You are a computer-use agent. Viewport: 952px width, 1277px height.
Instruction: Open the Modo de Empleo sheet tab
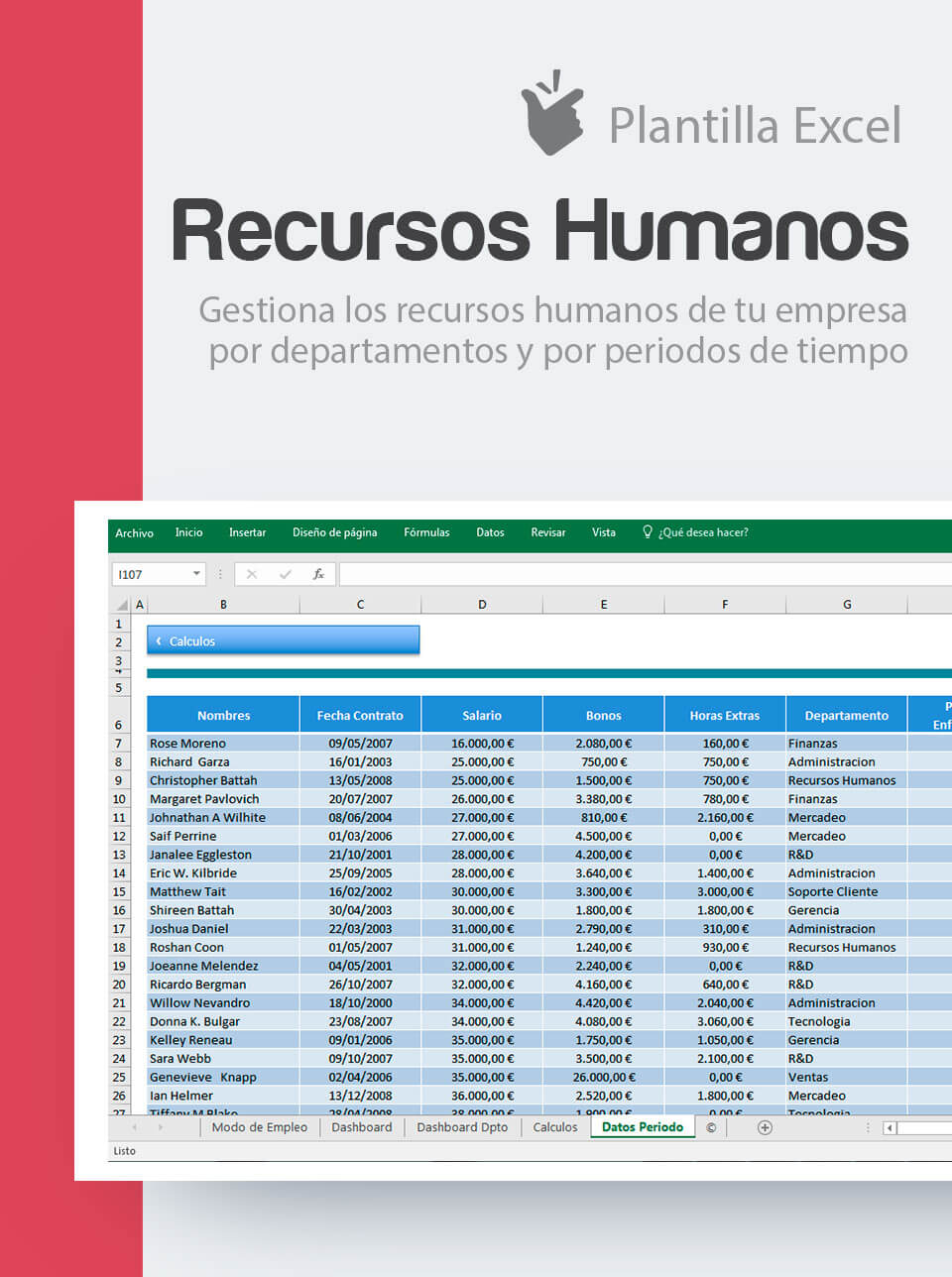click(260, 1127)
